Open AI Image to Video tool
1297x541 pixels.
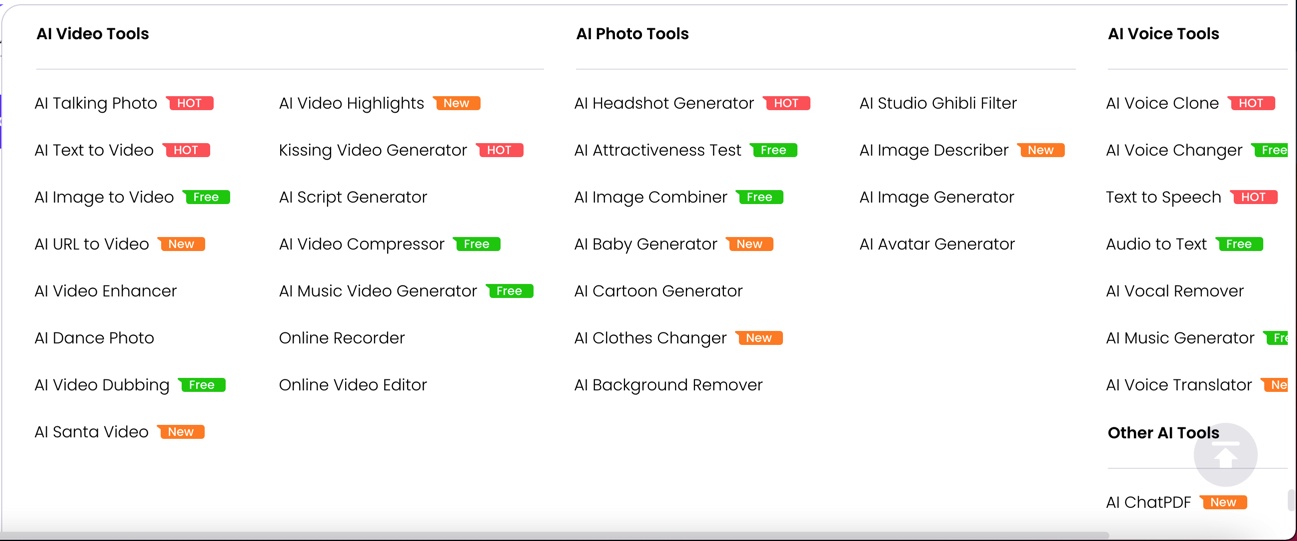pyautogui.click(x=104, y=197)
